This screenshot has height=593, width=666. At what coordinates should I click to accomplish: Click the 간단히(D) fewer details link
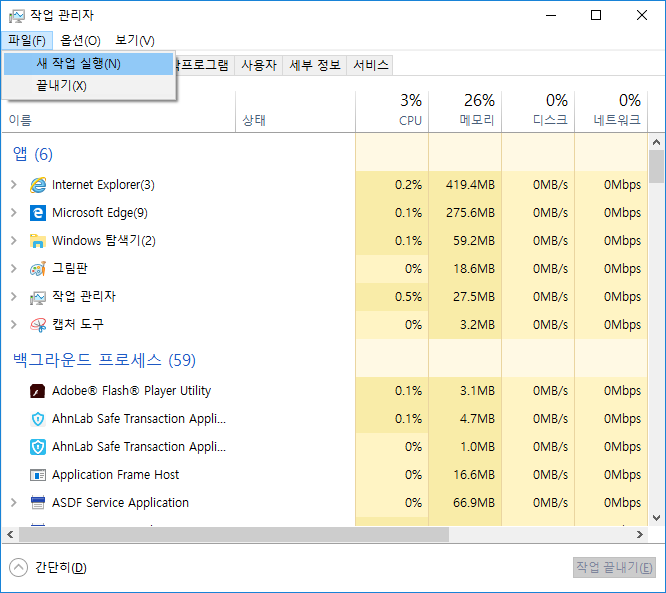click(61, 568)
